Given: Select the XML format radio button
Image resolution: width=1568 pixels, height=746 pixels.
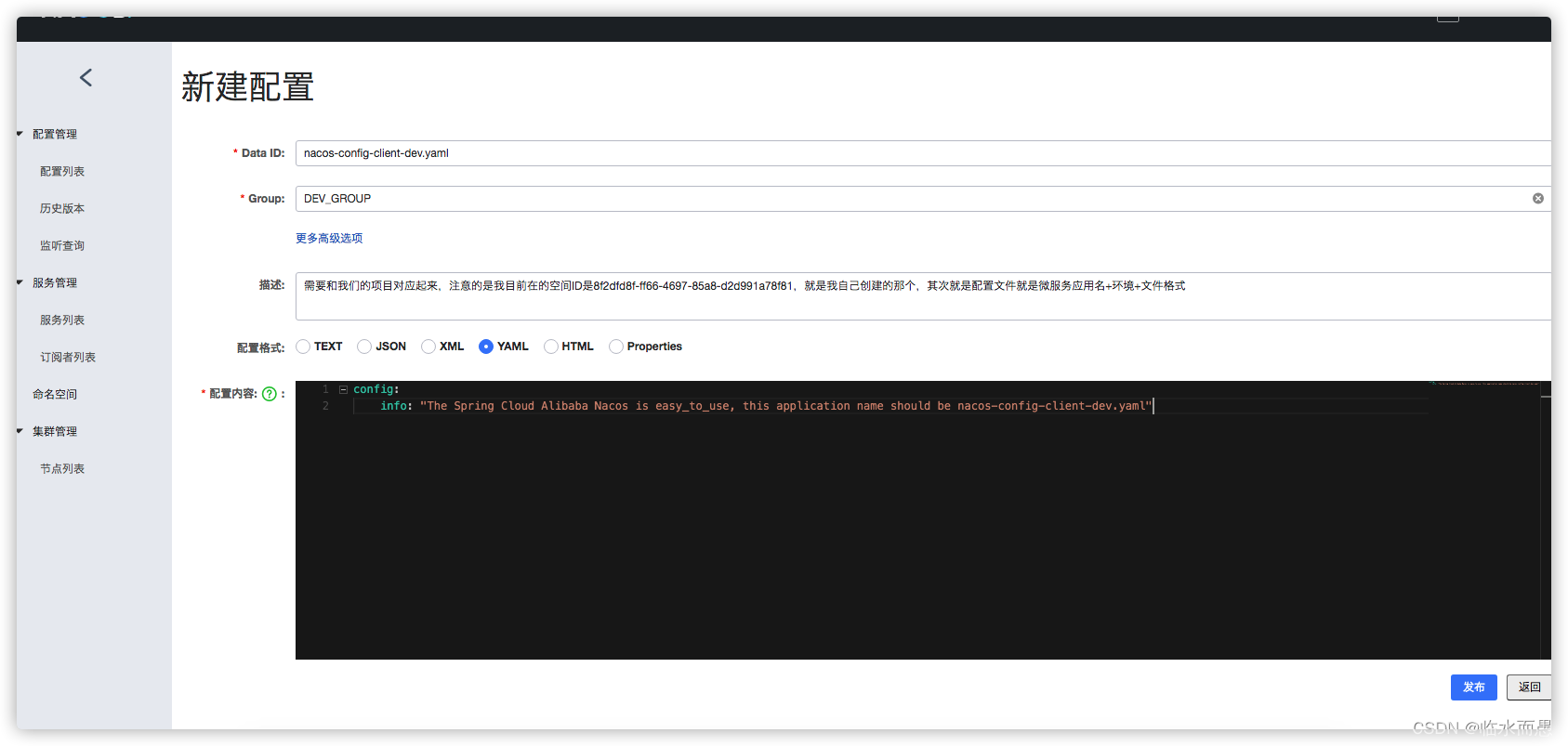Looking at the screenshot, I should click(428, 347).
